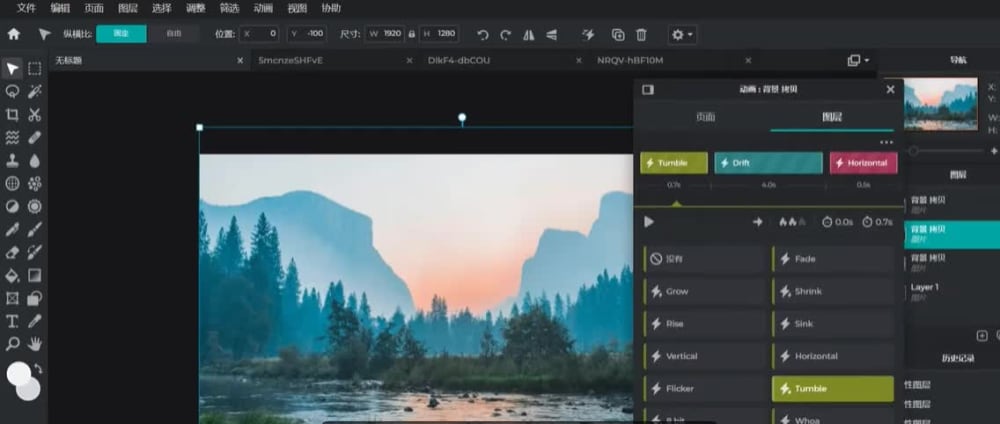Choose the Rise animation preset
1000x424 pixels.
coord(704,324)
